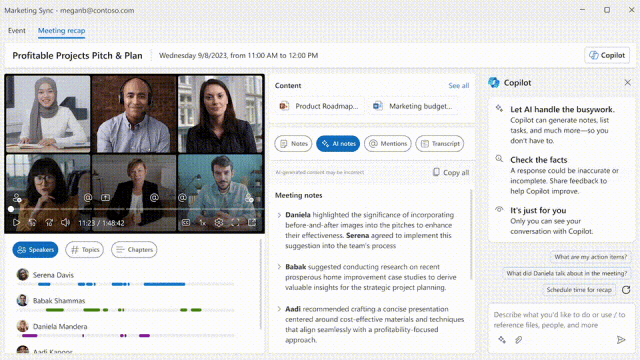Image resolution: width=640 pixels, height=360 pixels.
Task: Select the Notes tab pill
Action: (x=293, y=144)
